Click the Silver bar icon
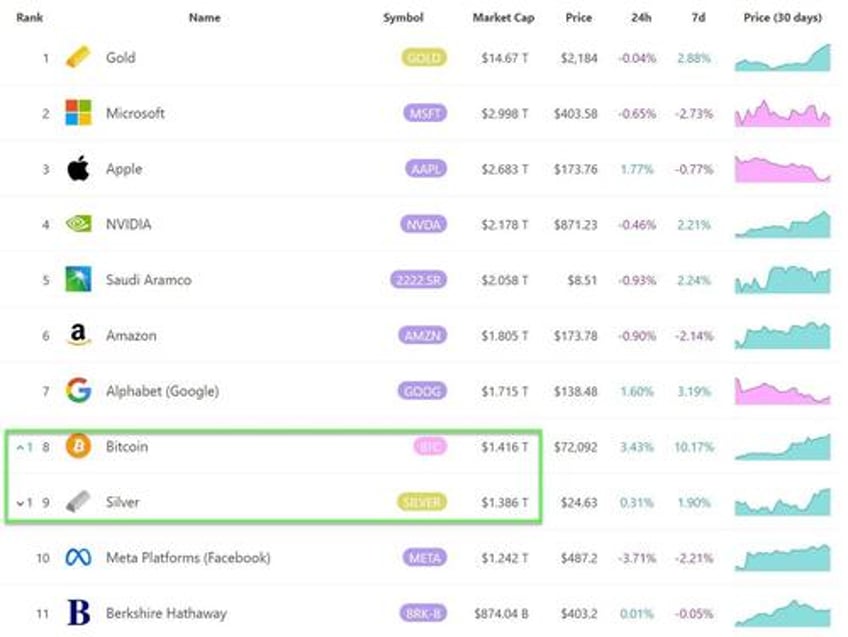848x637 pixels. click(78, 501)
